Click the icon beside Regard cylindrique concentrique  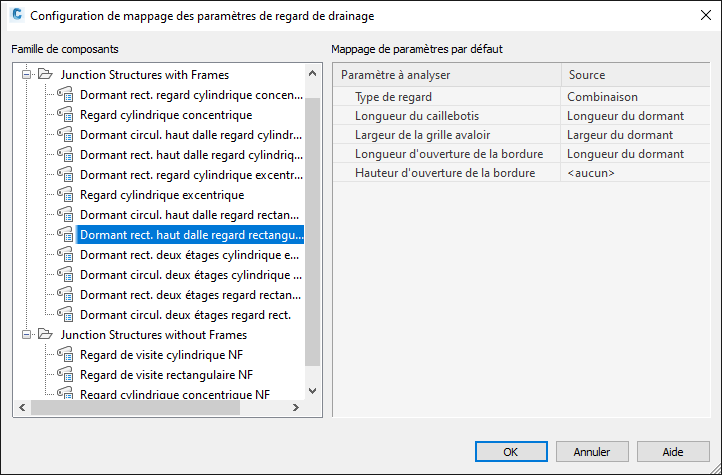pos(66,115)
